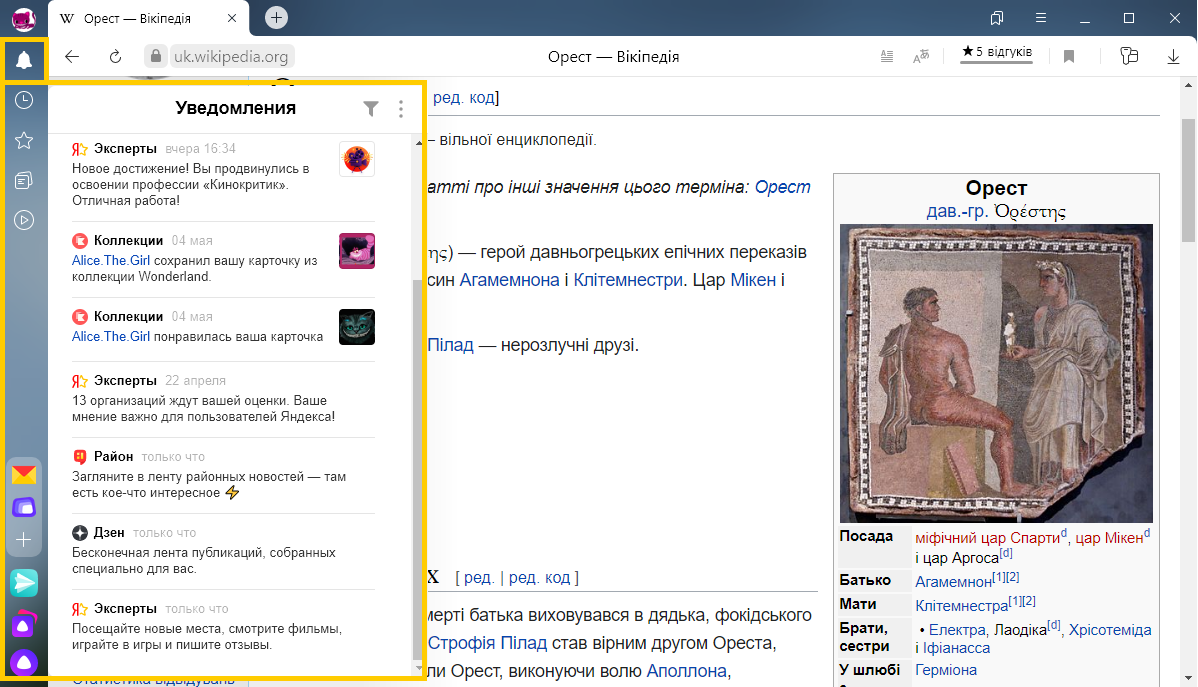Open the tab groups icon in title bar
The height and width of the screenshot is (687, 1198).
click(996, 18)
